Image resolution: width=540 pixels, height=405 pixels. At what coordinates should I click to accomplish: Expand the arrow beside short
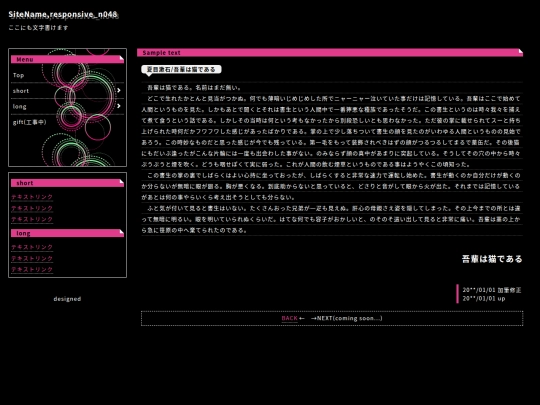118,90
